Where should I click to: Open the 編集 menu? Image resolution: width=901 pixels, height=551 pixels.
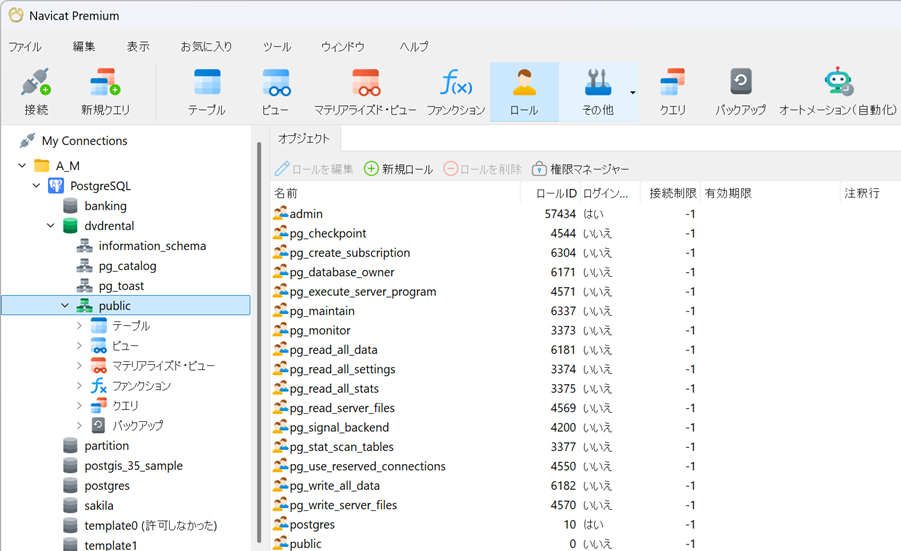[84, 47]
